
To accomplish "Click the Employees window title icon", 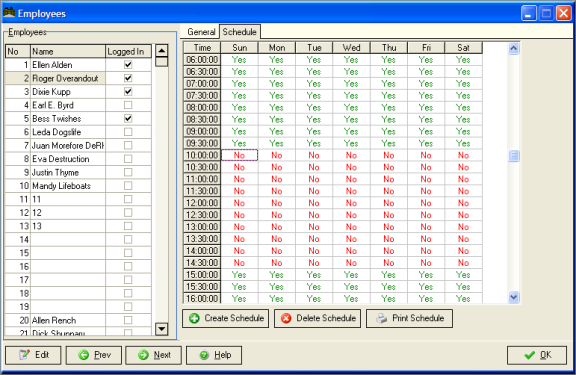I will point(9,13).
